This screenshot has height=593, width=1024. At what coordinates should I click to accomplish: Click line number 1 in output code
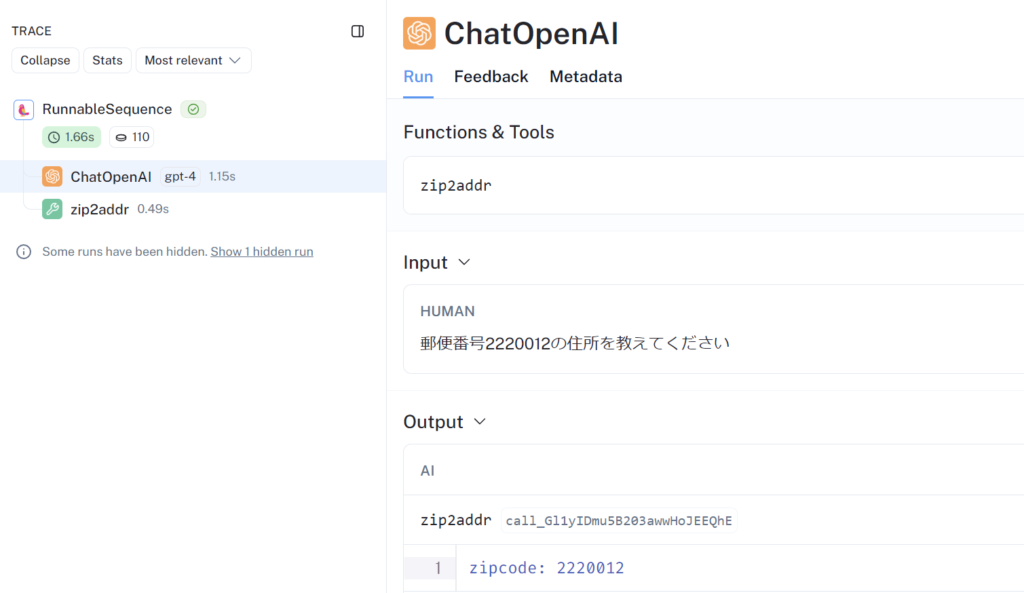[438, 568]
